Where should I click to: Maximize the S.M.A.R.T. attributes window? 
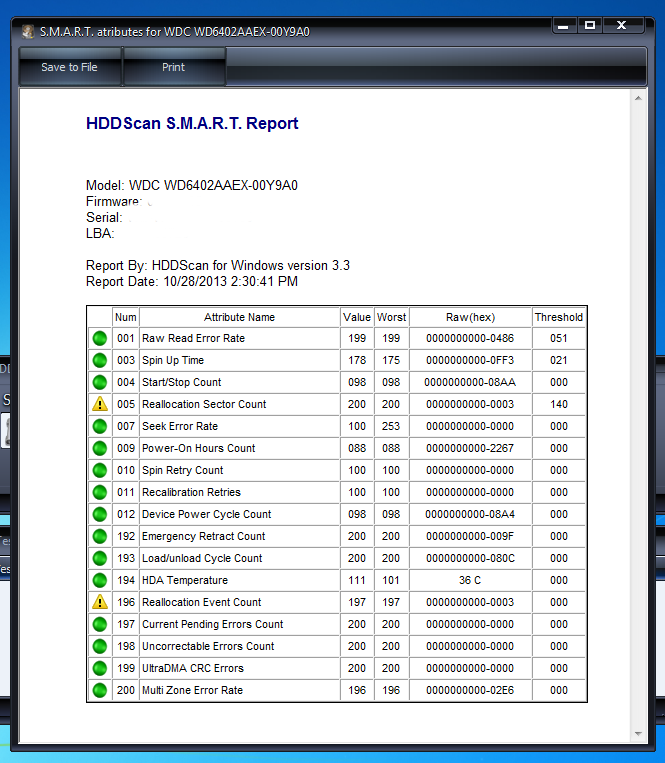point(590,26)
